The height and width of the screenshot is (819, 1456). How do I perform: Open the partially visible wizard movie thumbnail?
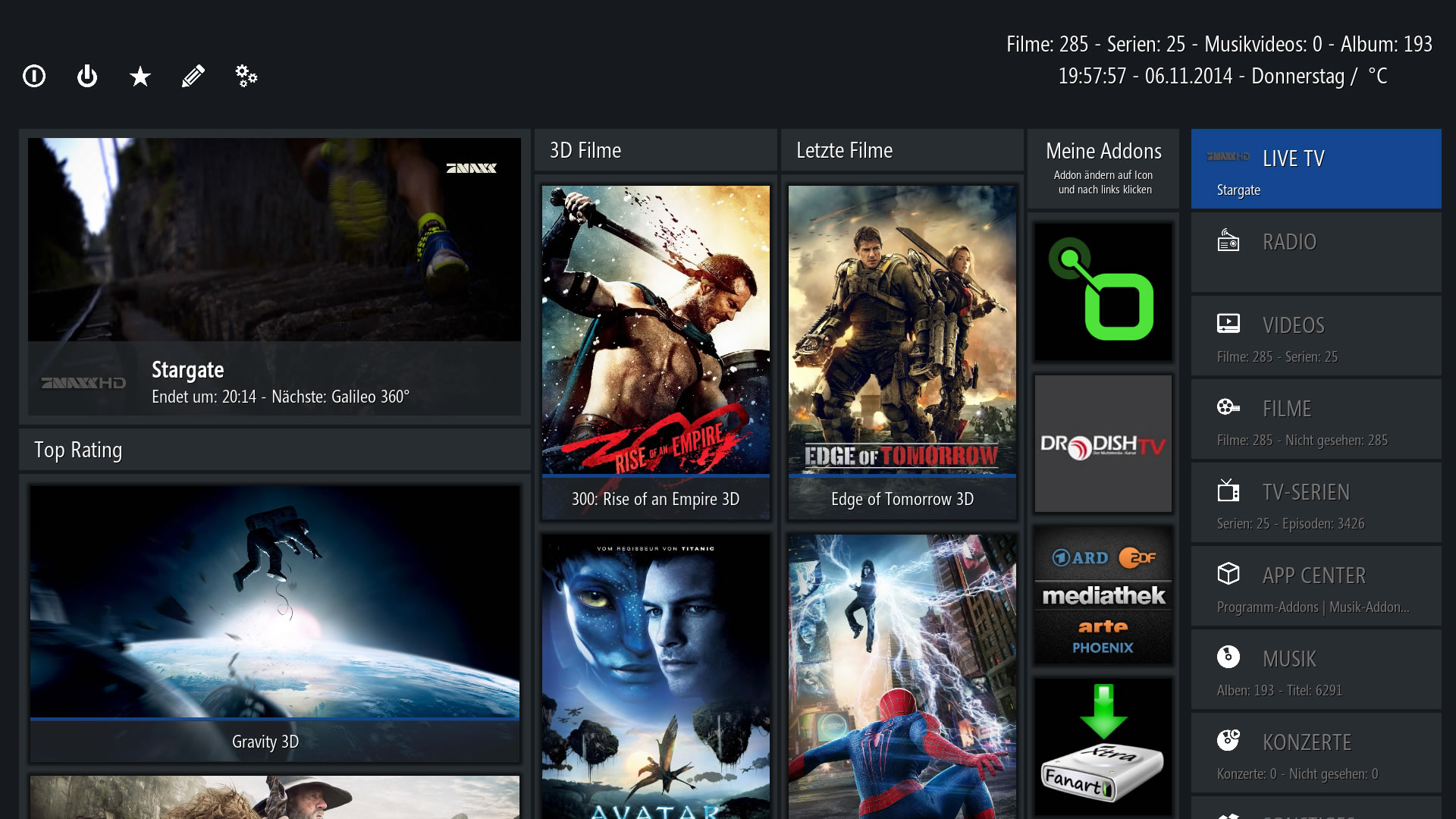tap(275, 797)
